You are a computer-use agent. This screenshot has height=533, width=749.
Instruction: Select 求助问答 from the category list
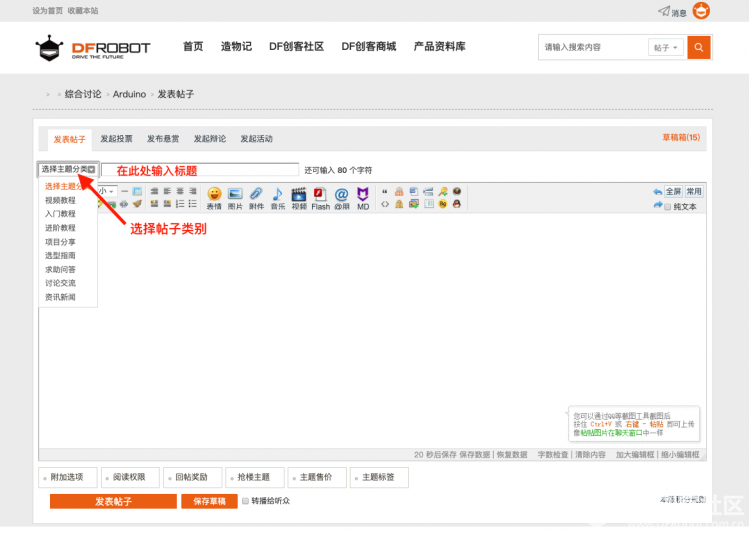click(x=60, y=270)
